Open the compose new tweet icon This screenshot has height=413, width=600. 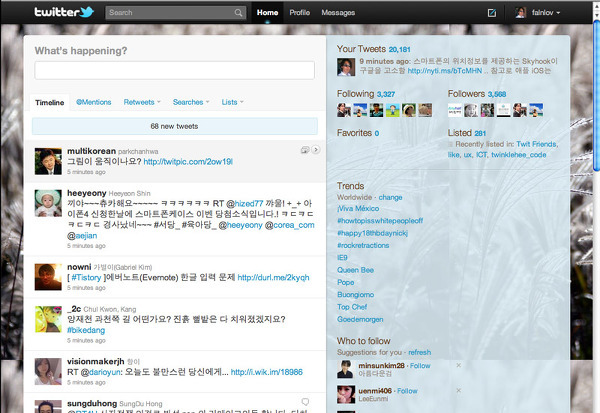click(492, 13)
